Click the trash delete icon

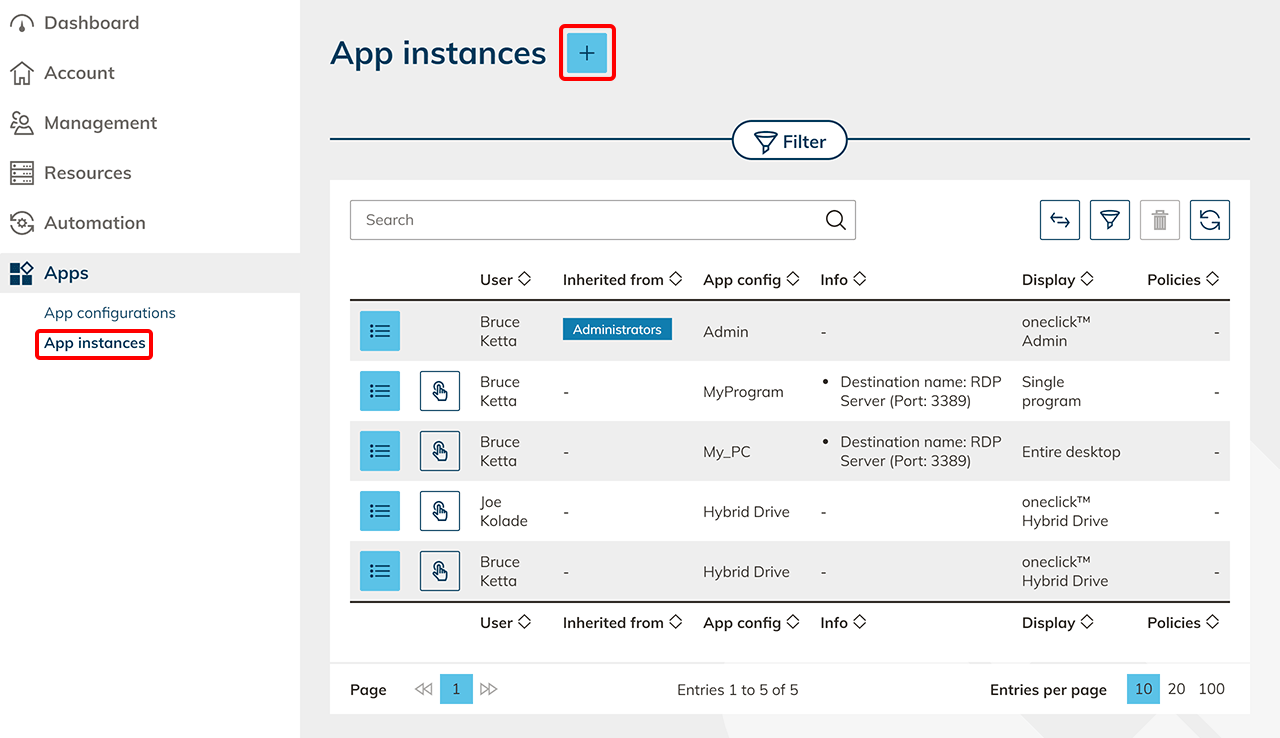point(1159,220)
